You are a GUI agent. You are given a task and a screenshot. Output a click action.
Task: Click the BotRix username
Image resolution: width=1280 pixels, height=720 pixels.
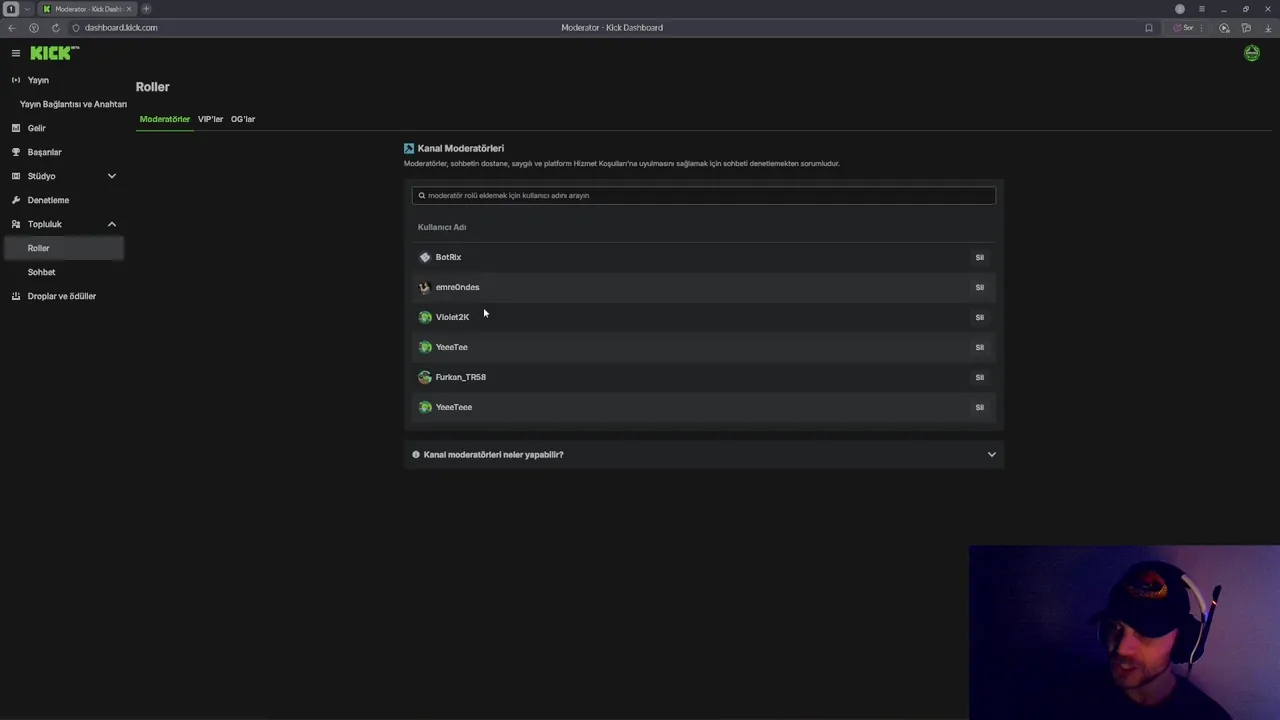[x=448, y=257]
